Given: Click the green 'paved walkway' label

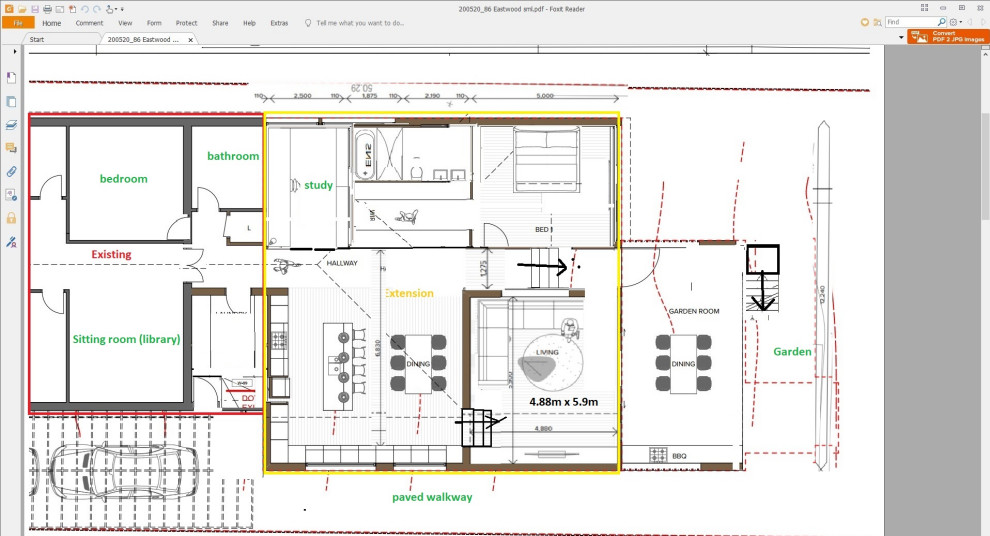Looking at the screenshot, I should coord(432,497).
